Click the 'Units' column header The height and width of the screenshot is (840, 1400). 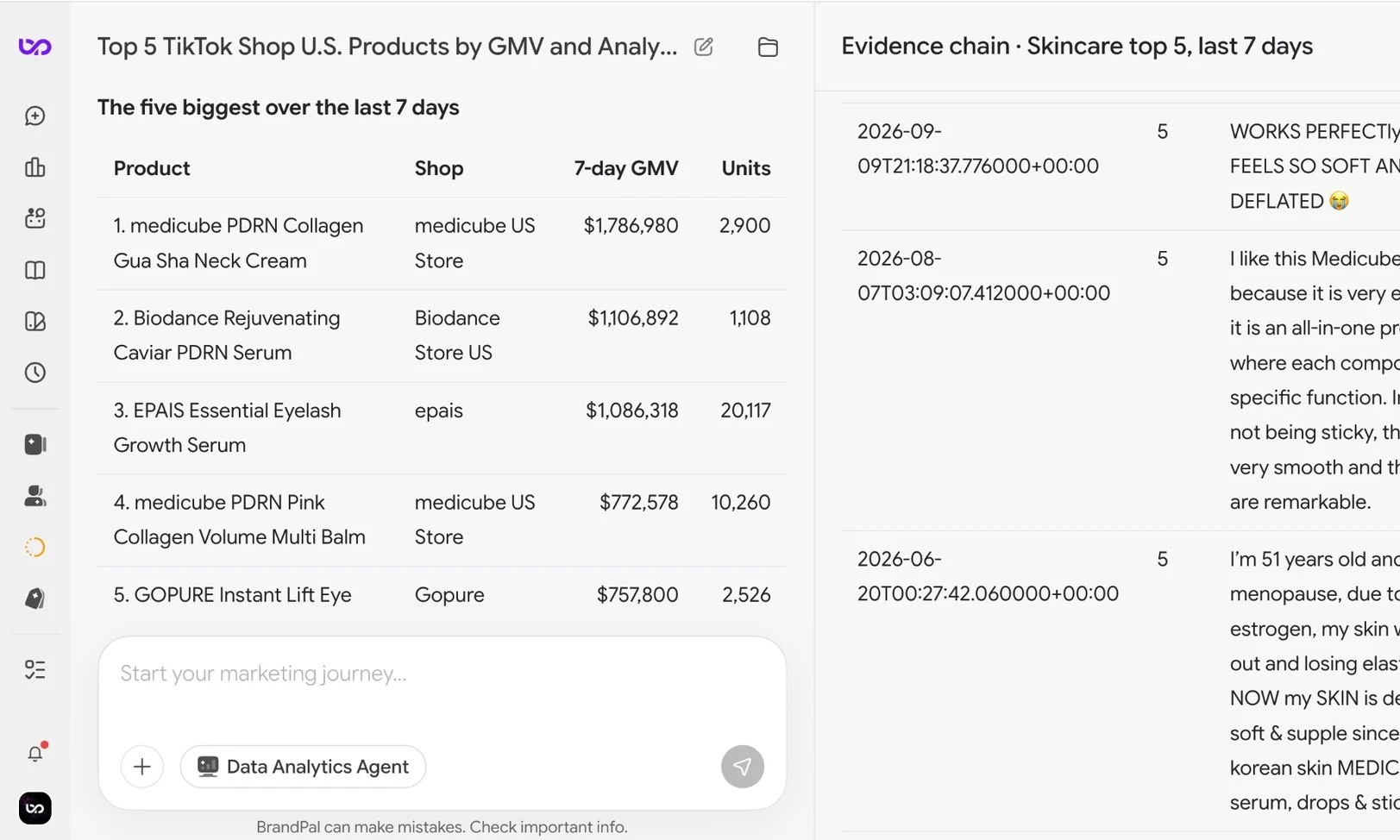tap(746, 168)
